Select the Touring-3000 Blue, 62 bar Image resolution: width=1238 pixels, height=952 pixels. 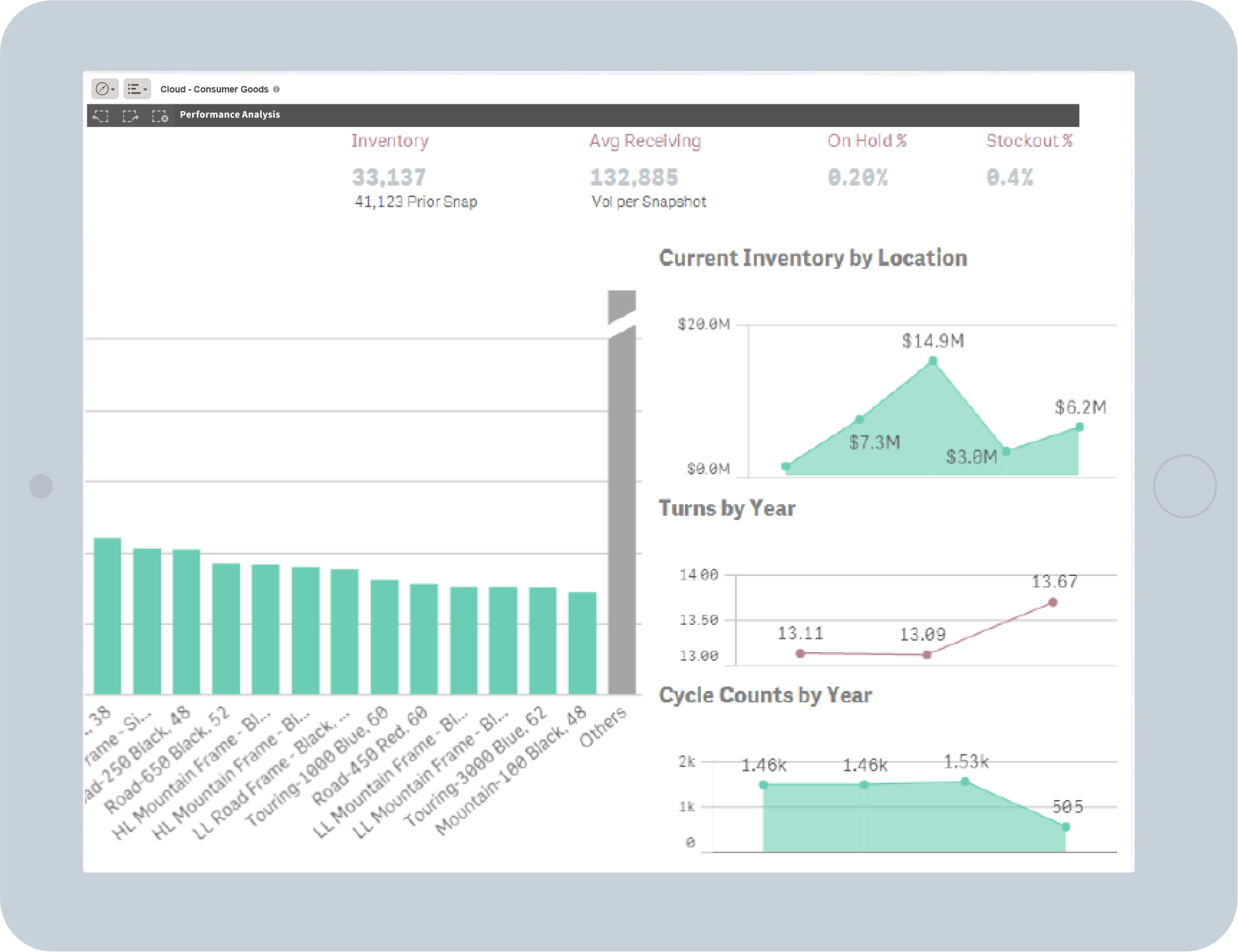pos(542,641)
